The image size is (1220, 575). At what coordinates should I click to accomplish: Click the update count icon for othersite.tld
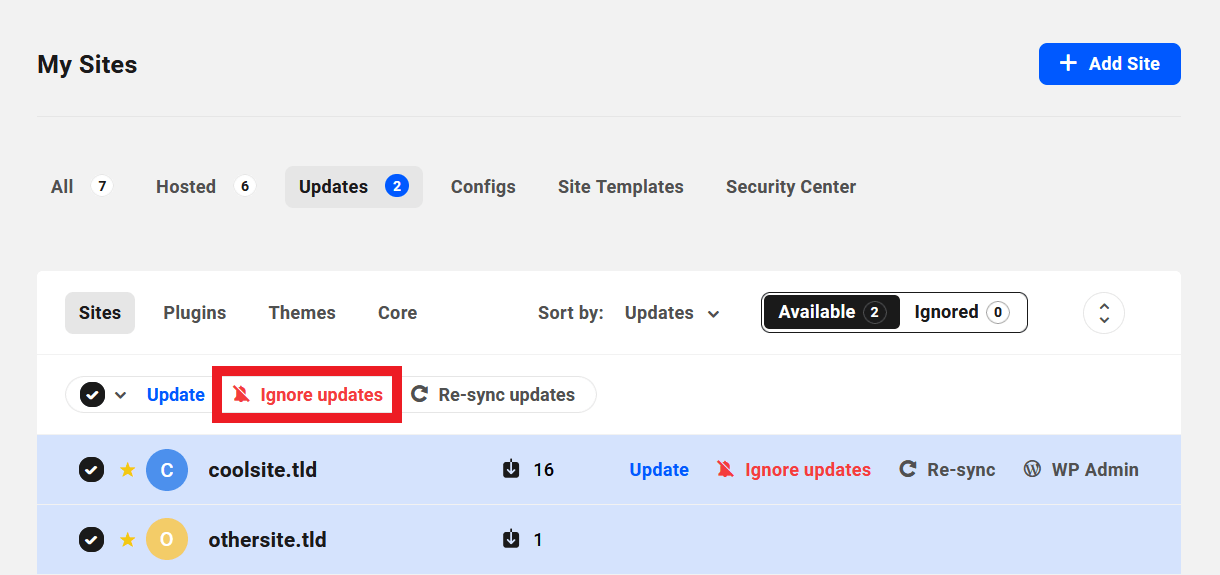click(x=511, y=540)
